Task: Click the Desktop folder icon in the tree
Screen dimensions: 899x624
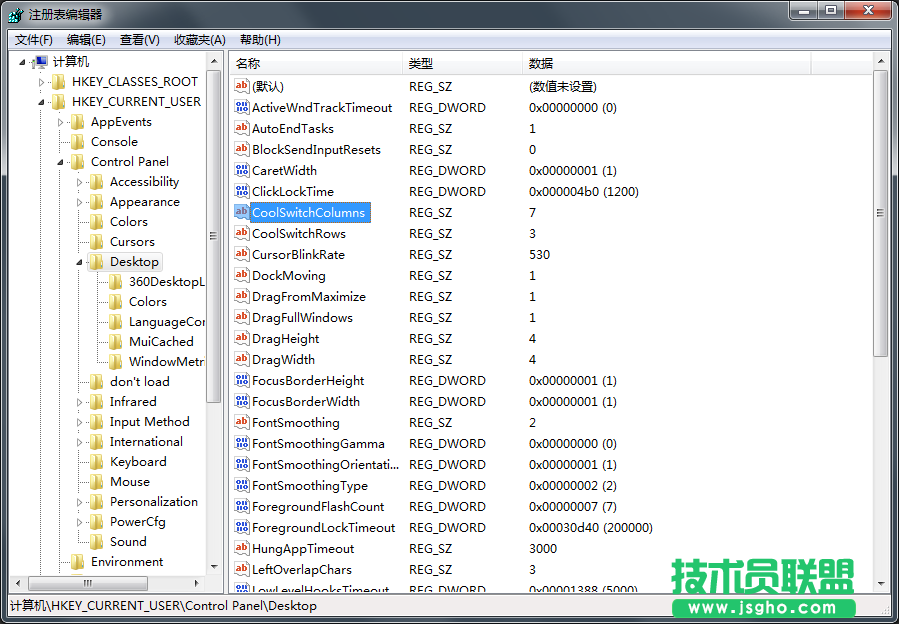Action: pos(98,261)
